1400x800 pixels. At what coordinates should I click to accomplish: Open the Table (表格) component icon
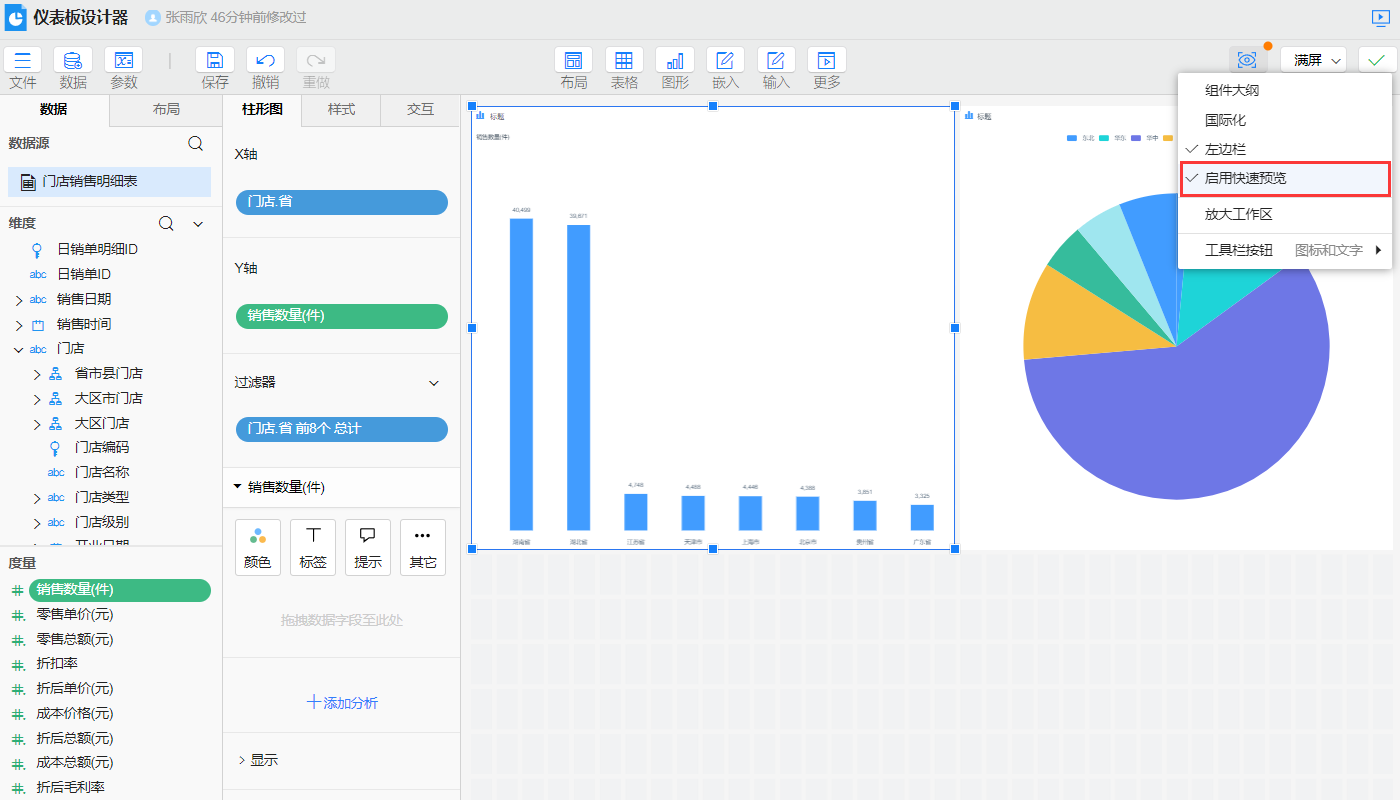[x=624, y=61]
